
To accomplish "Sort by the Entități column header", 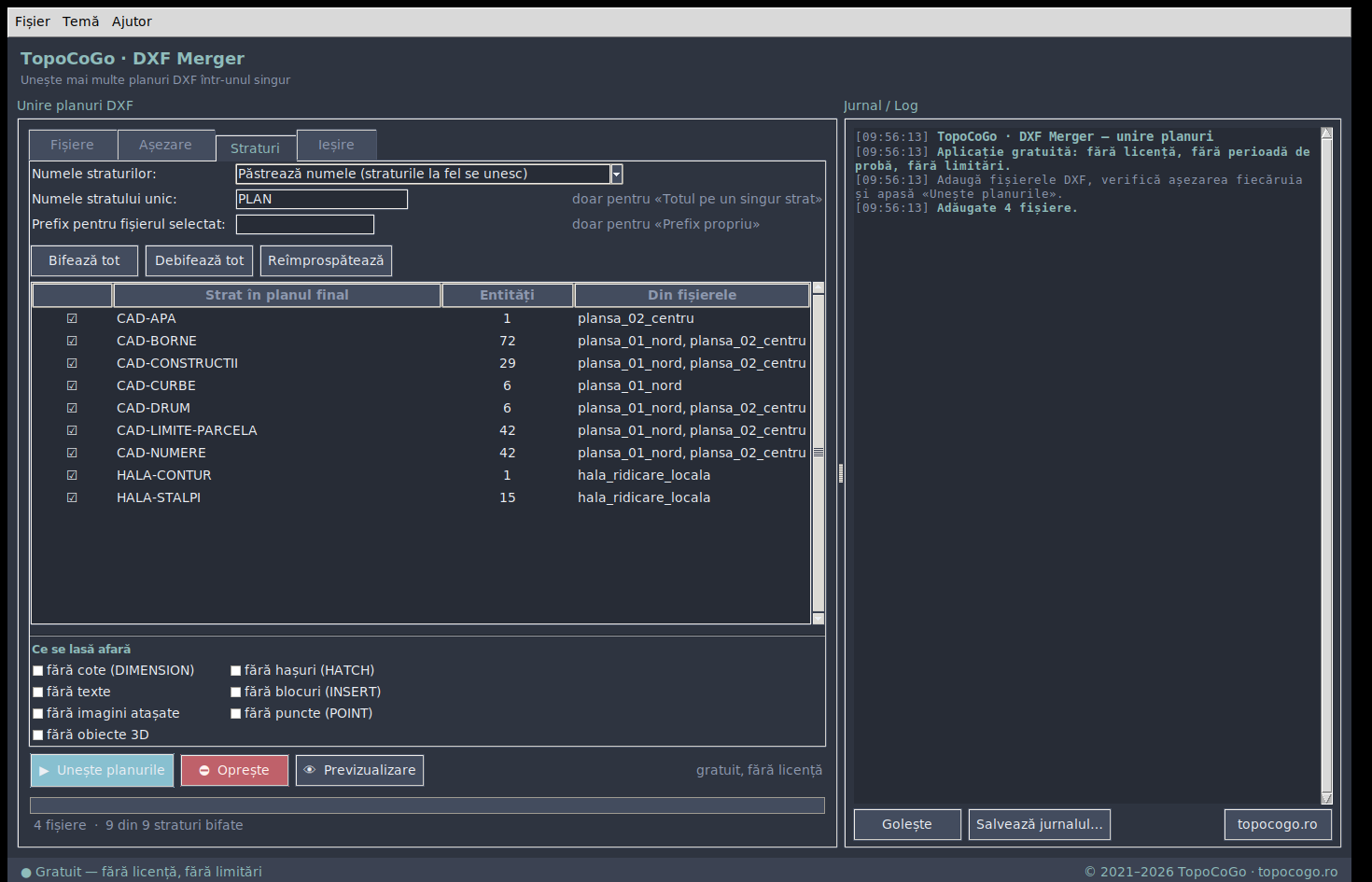I will click(x=508, y=295).
